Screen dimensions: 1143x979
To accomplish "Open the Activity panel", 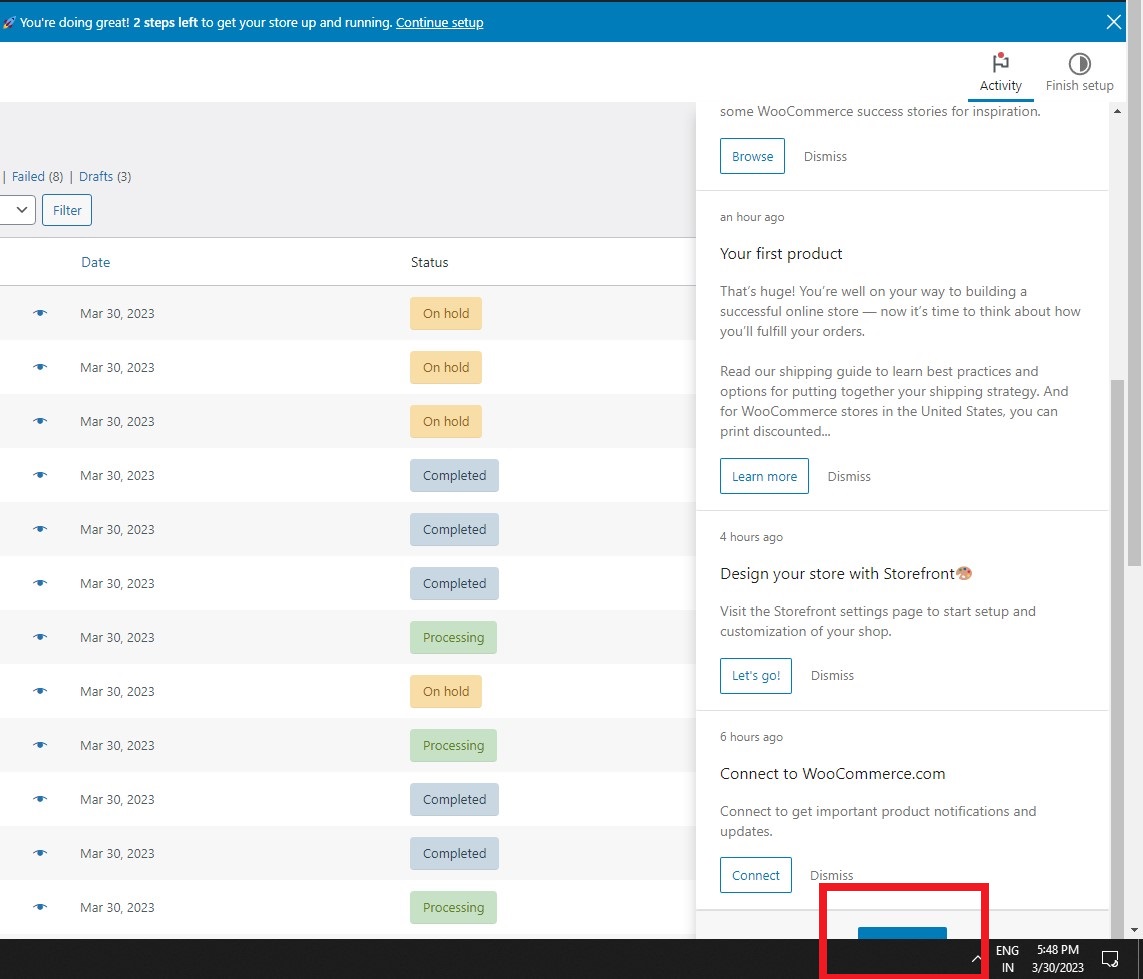I will [x=1000, y=72].
